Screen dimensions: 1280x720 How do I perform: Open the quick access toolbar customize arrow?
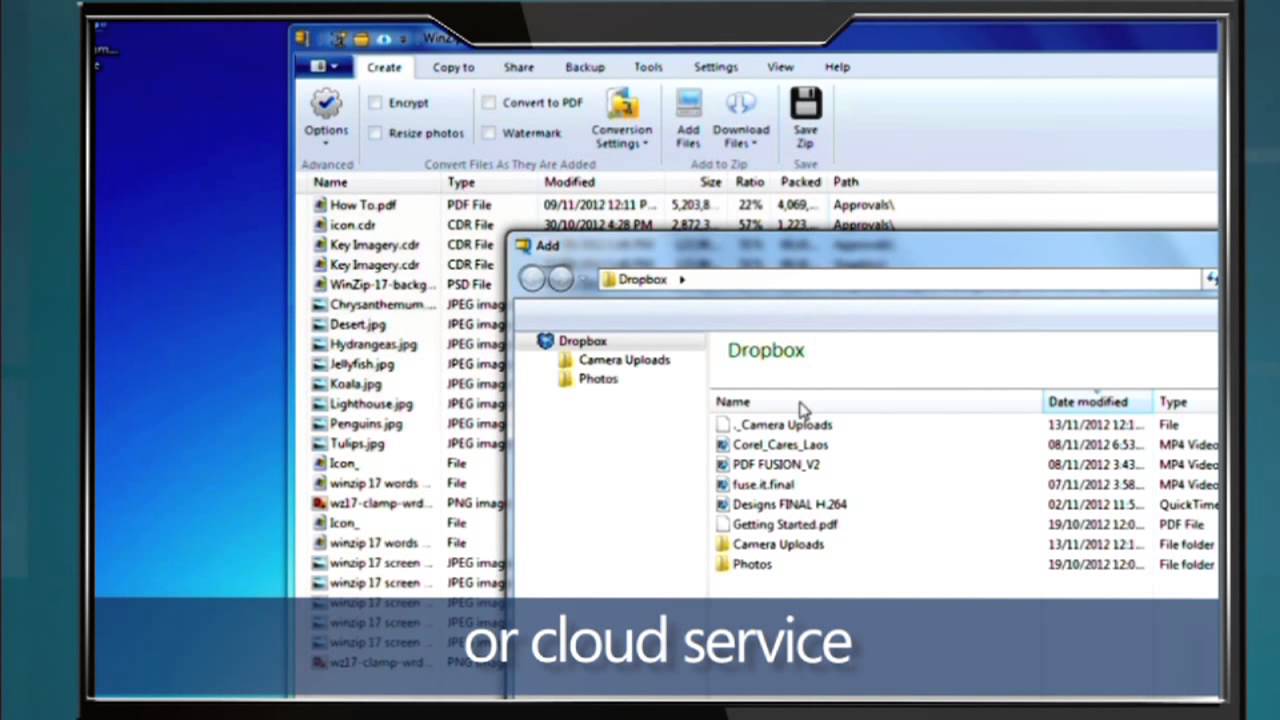[x=404, y=40]
